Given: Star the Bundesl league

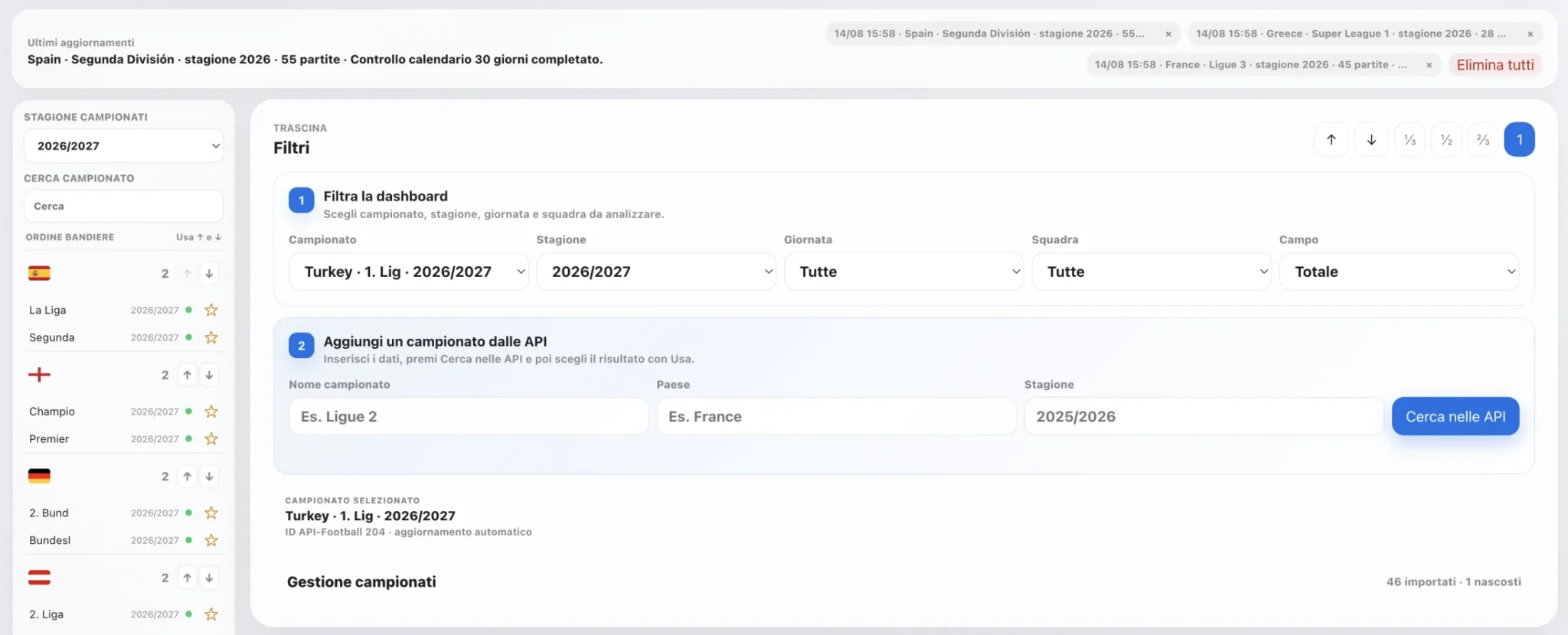Looking at the screenshot, I should (x=211, y=540).
